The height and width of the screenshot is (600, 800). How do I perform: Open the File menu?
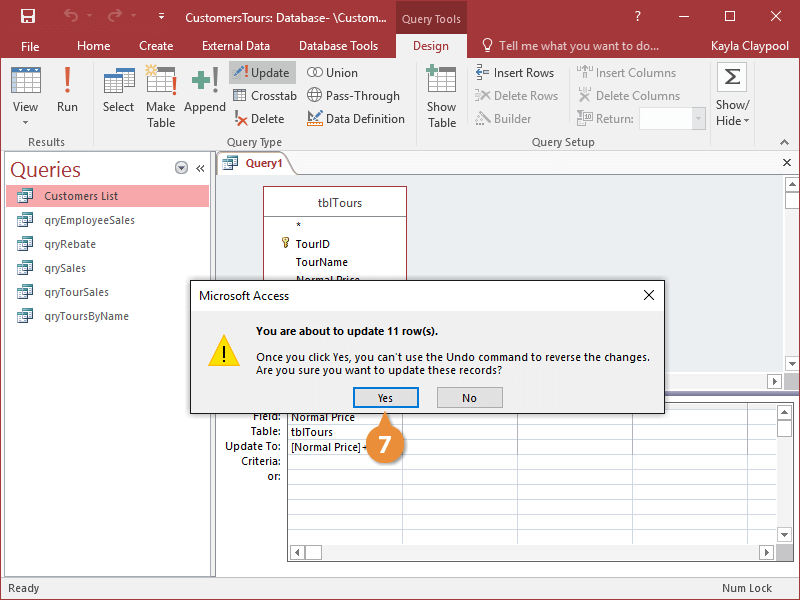click(x=30, y=46)
